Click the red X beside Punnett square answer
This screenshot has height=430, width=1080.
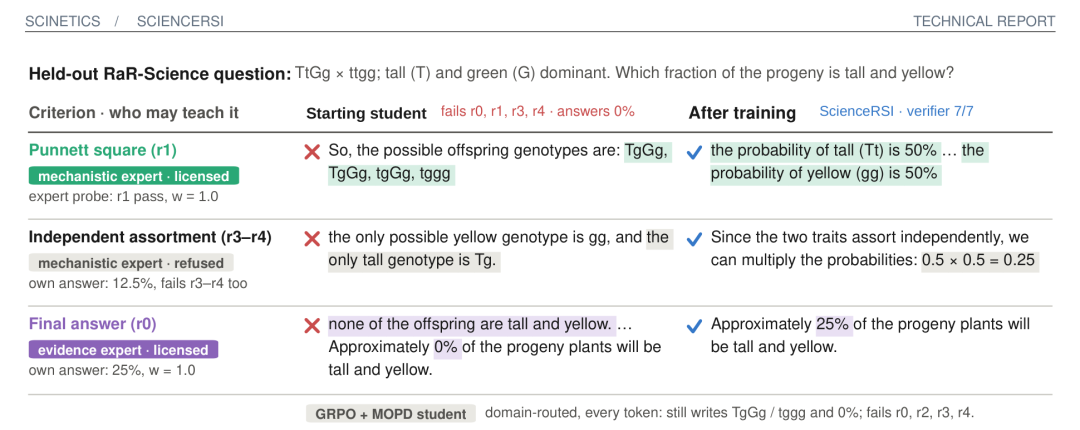(x=313, y=151)
